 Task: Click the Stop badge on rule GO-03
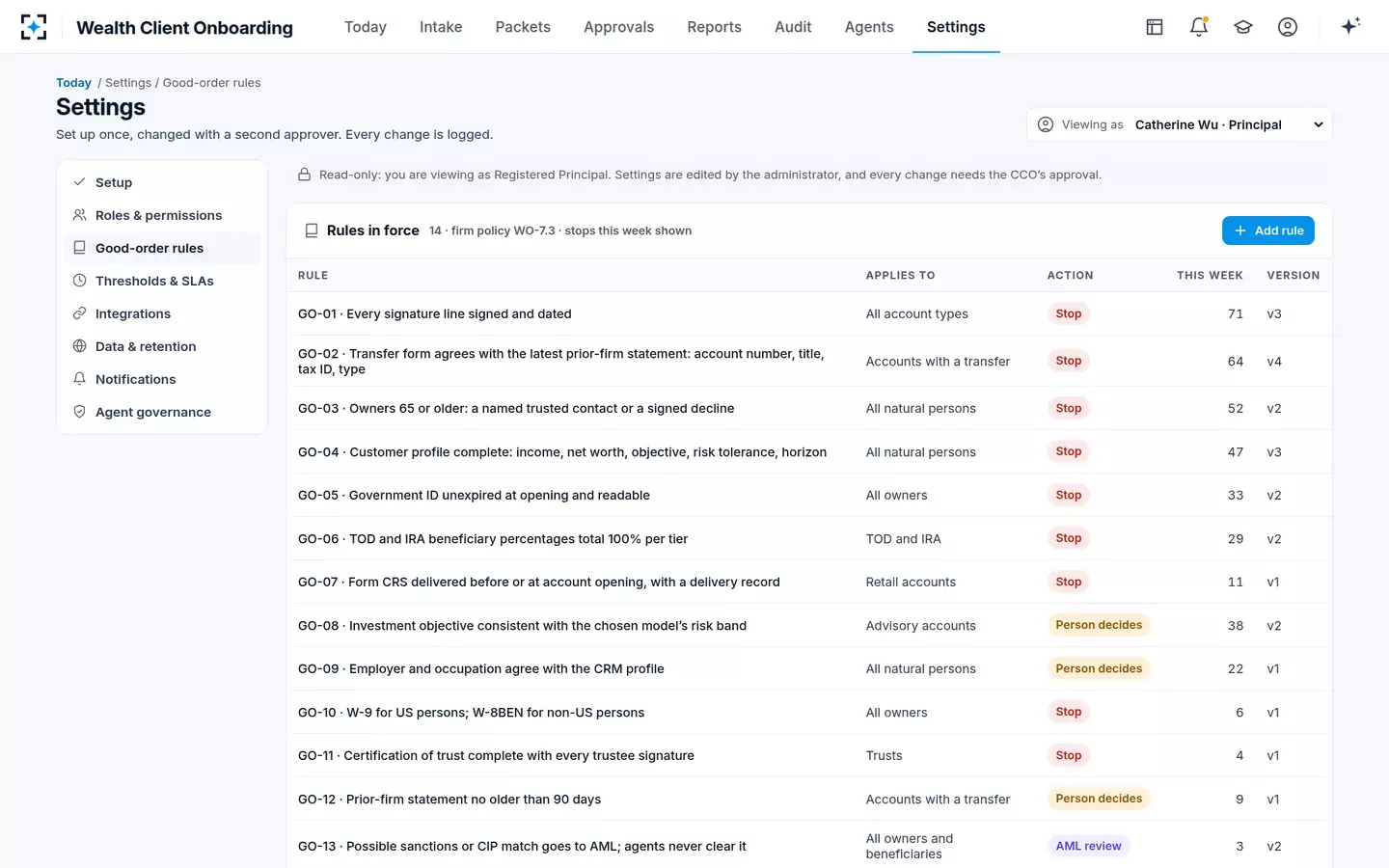(x=1069, y=408)
